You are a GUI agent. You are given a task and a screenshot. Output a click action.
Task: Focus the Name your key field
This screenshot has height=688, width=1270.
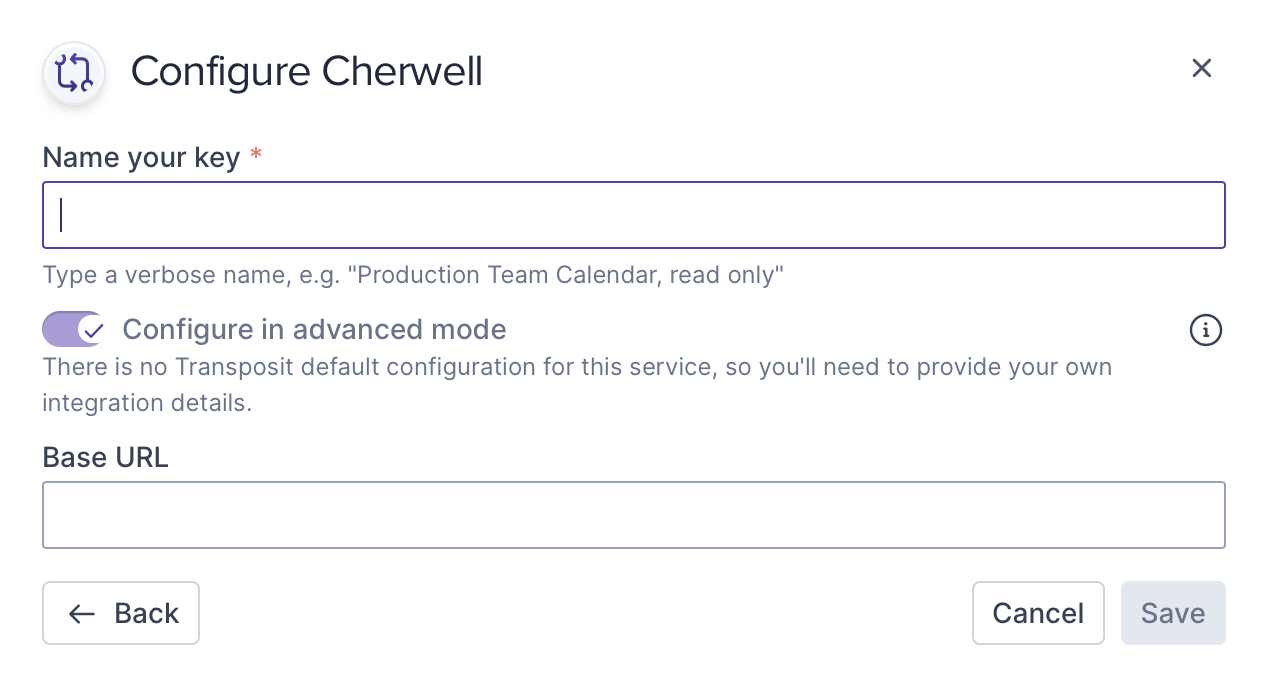coord(634,215)
